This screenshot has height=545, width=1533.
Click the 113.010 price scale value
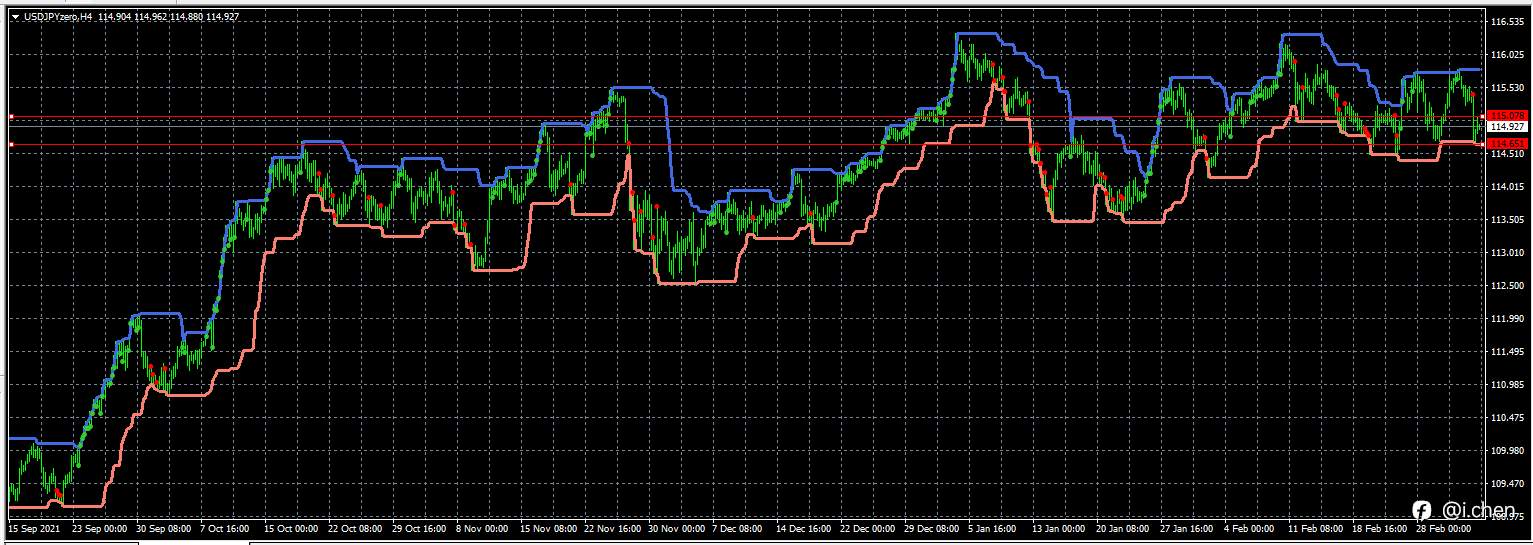1506,252
